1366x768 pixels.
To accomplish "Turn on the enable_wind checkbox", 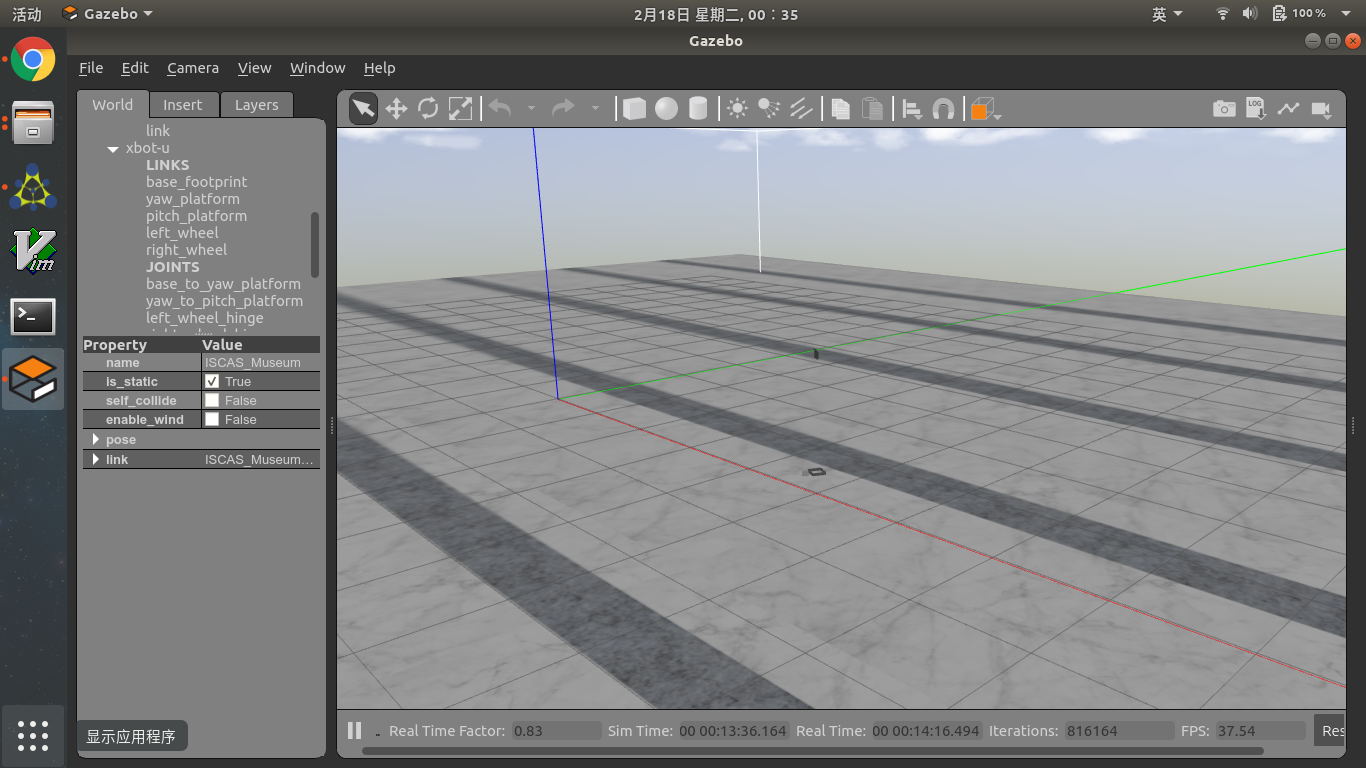I will tap(211, 419).
